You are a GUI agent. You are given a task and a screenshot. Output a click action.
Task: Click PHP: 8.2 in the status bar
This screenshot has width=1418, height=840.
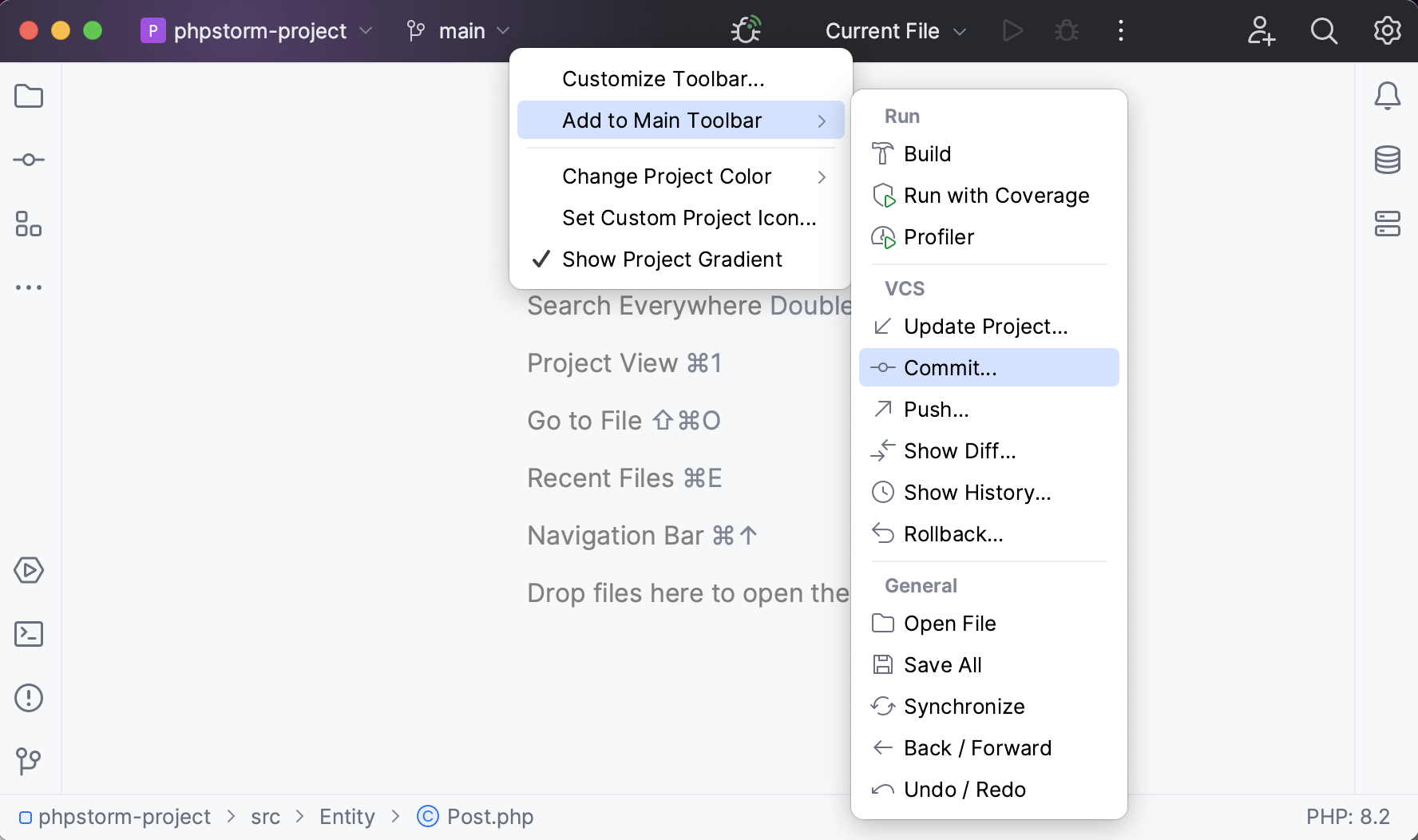tap(1347, 816)
